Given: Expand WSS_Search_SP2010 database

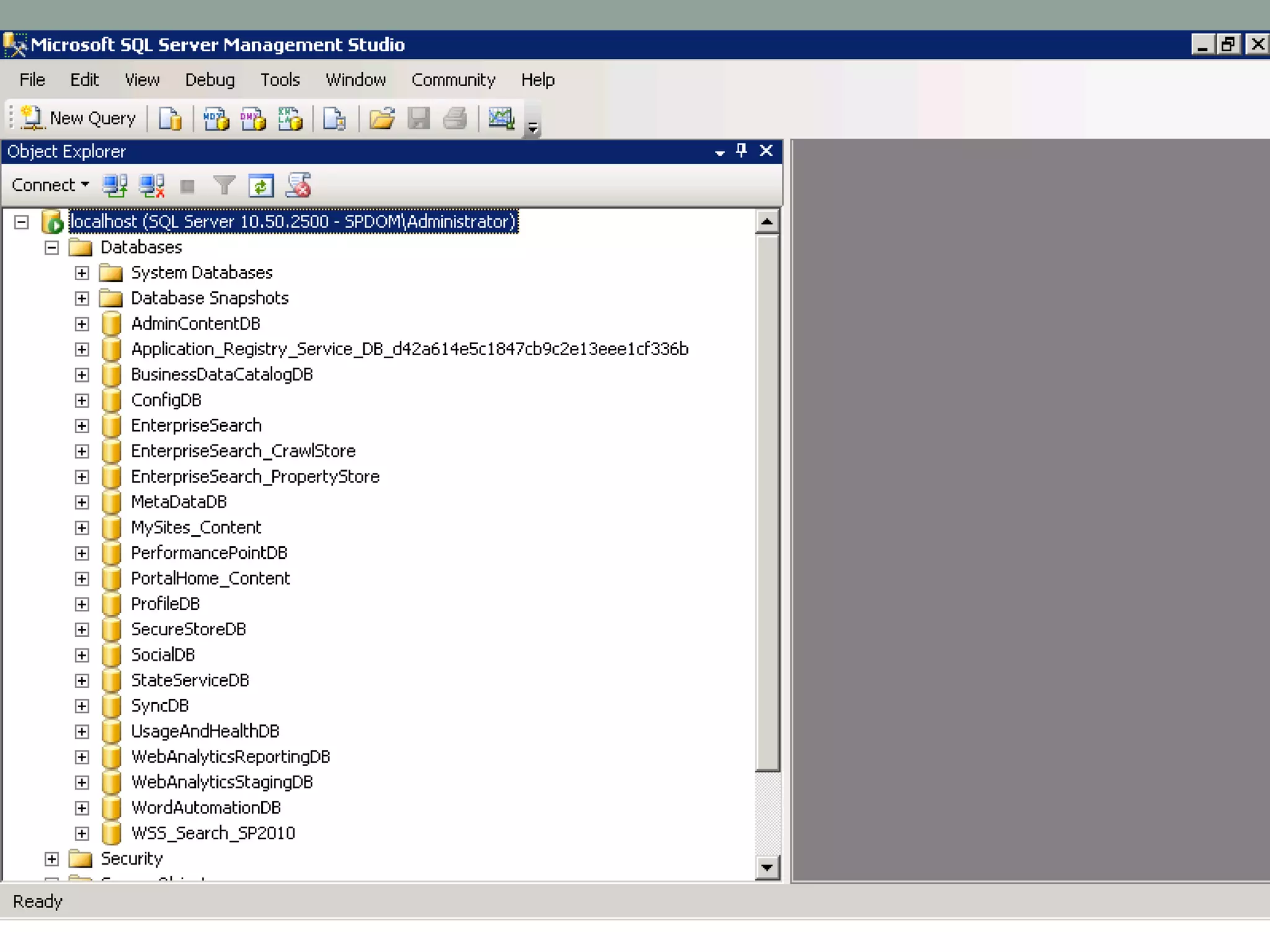Looking at the screenshot, I should click(82, 834).
